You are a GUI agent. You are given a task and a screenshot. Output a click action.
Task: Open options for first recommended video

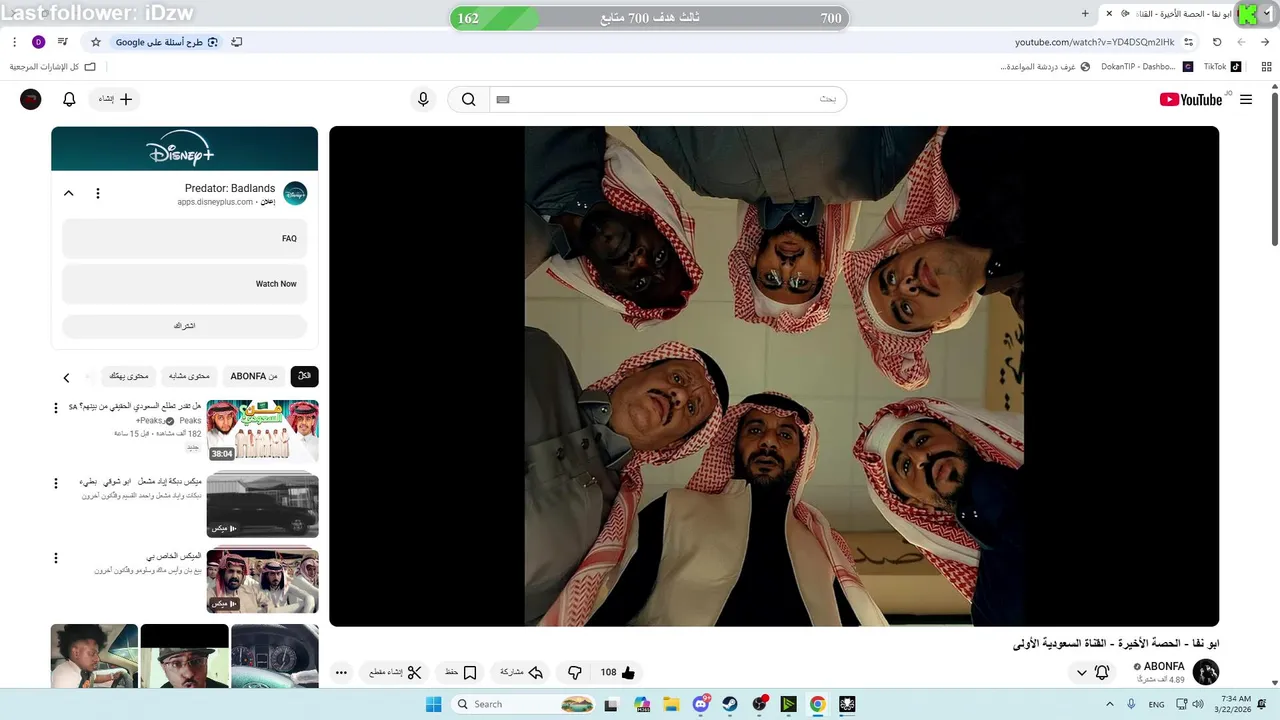click(x=56, y=408)
